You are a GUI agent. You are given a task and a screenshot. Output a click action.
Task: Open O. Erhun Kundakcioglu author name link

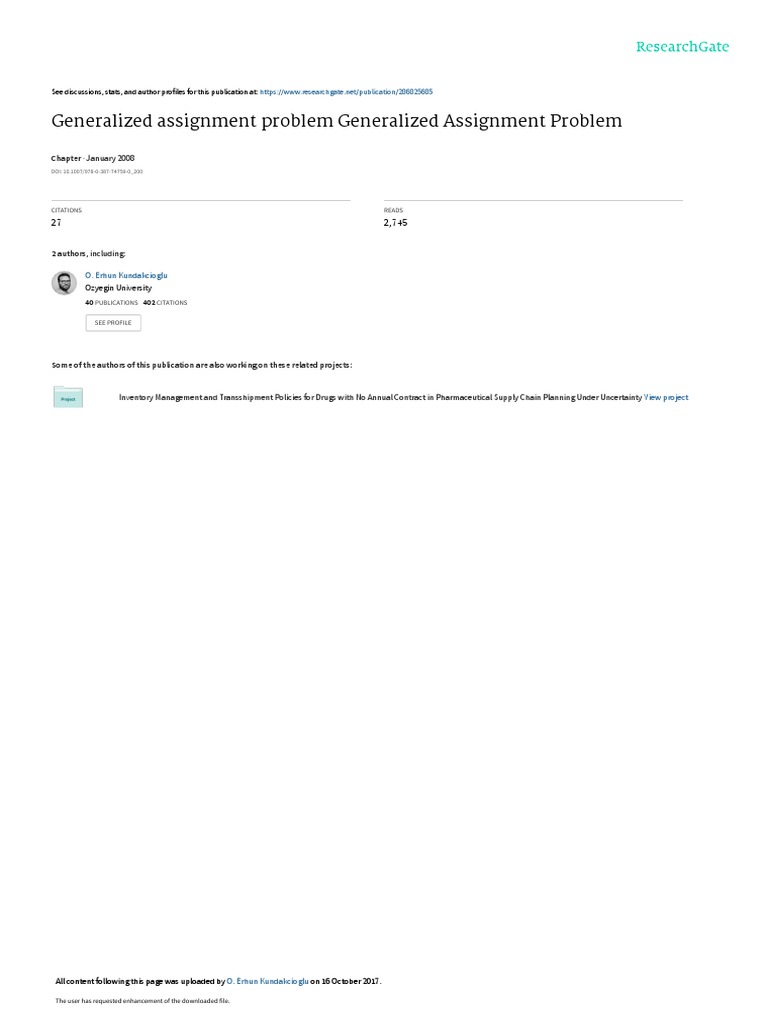coord(126,276)
